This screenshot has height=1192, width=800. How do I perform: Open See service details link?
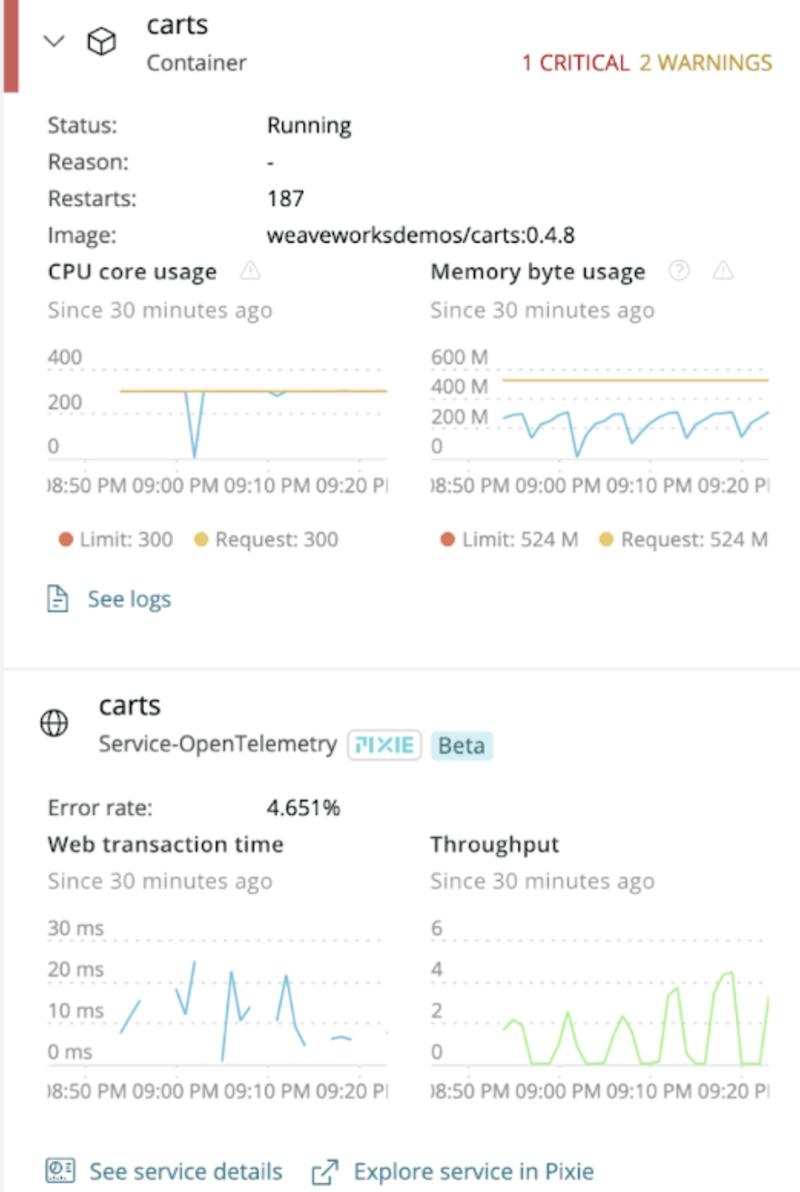186,1171
